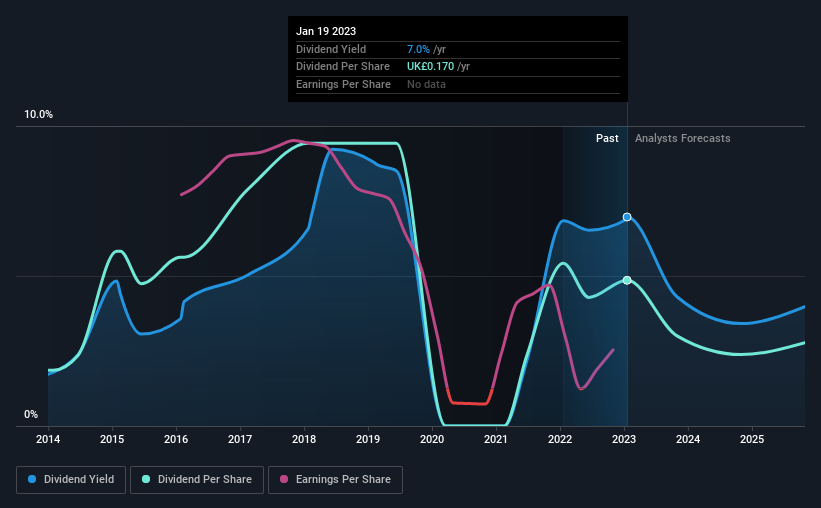The image size is (821, 508).
Task: Toggle the Dividend Yield legend button
Action: click(71, 480)
